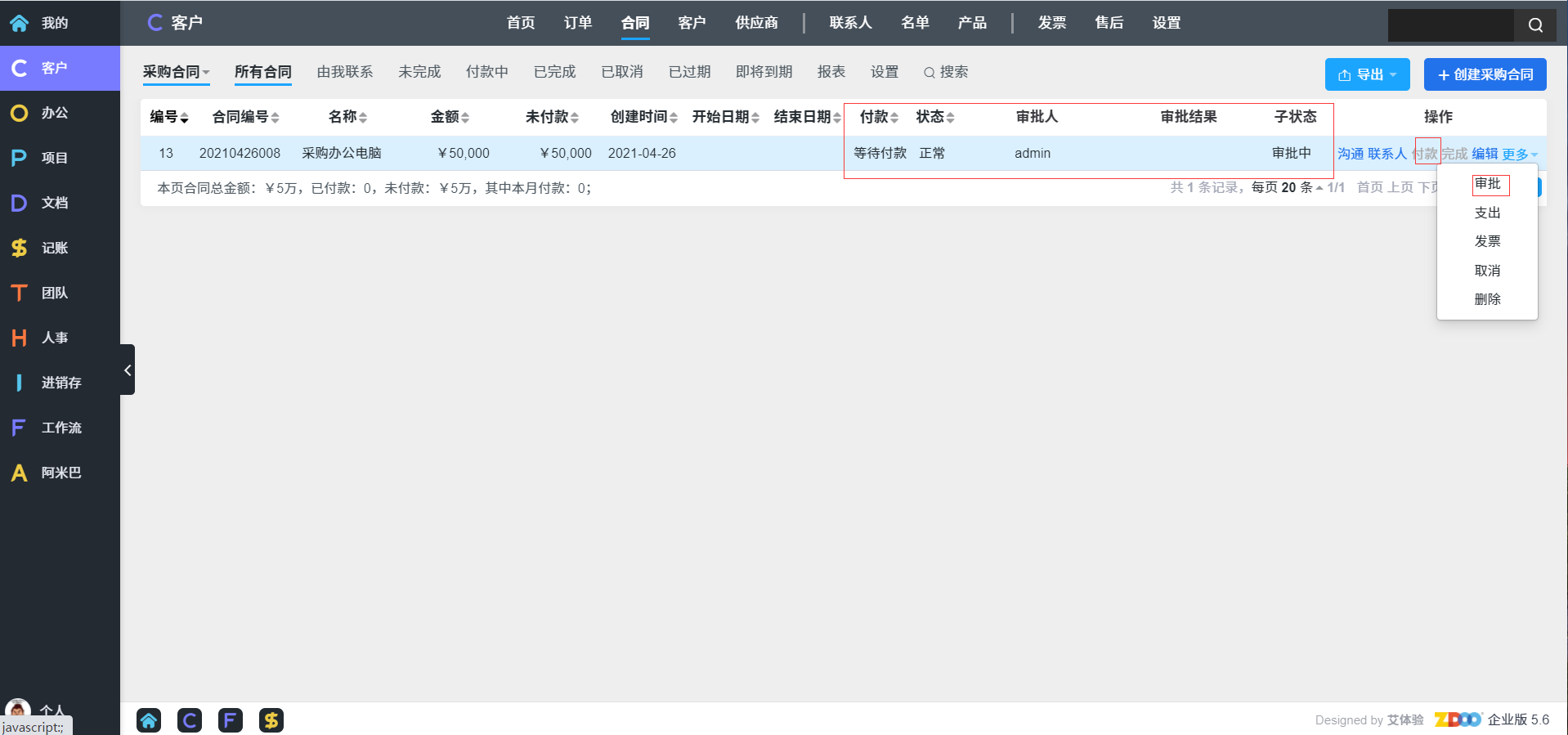Open the F workflow icon in bottom bar
The width and height of the screenshot is (1568, 735).
(230, 720)
